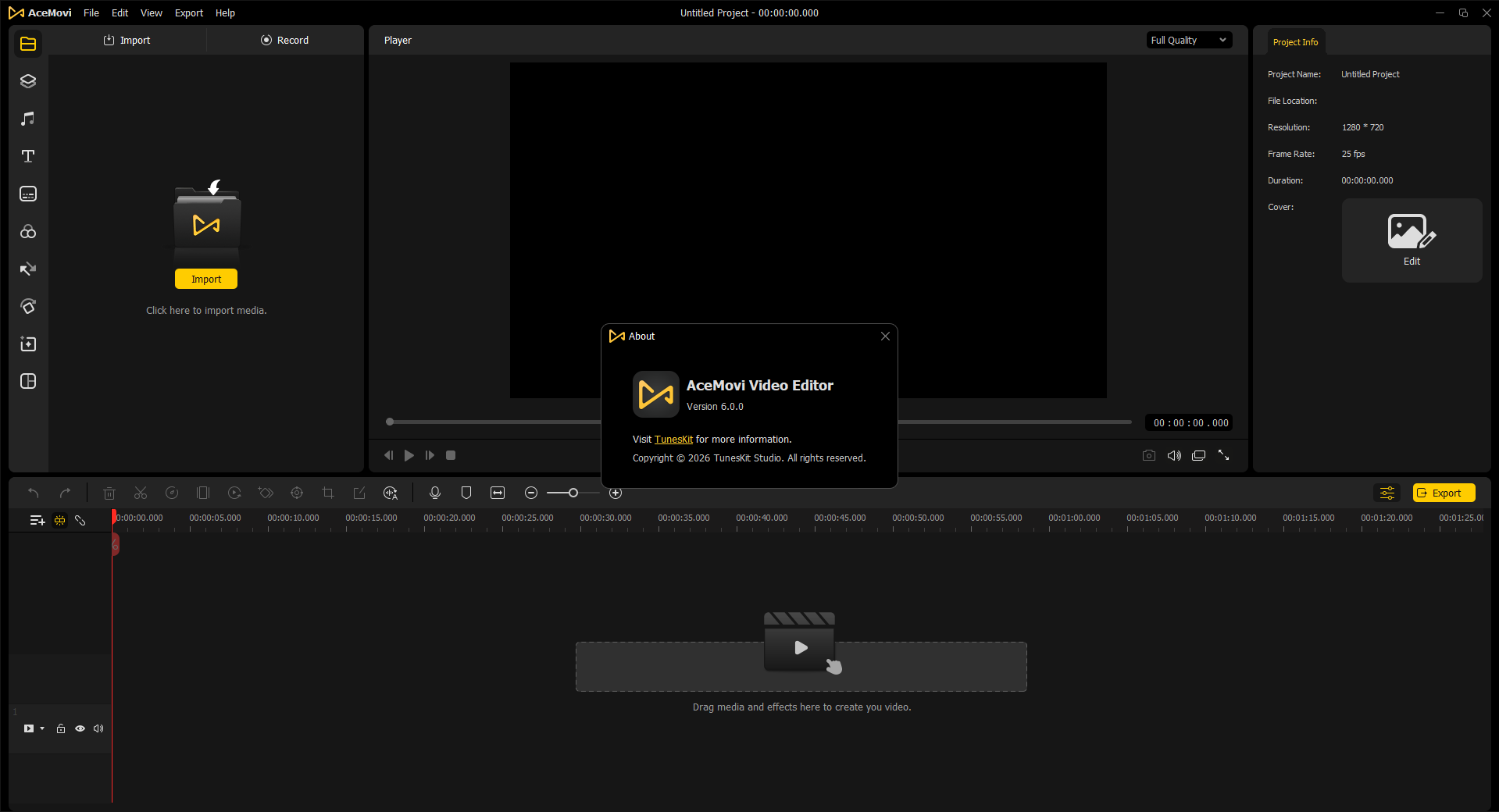Click the Speed gauge icon
The height and width of the screenshot is (812, 1499).
[172, 493]
